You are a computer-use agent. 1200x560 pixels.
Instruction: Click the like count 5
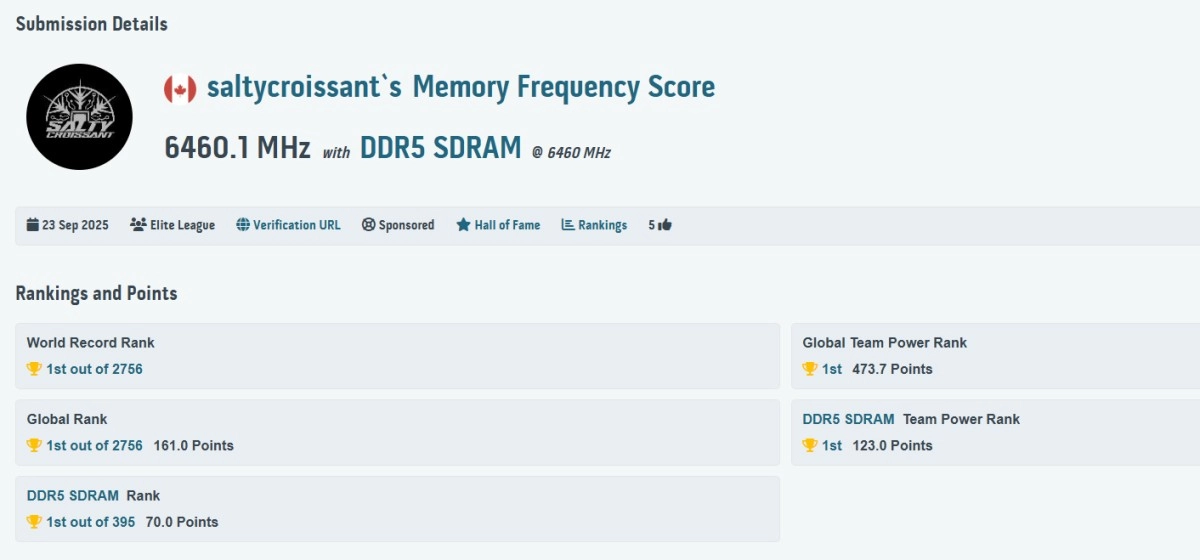click(x=652, y=225)
